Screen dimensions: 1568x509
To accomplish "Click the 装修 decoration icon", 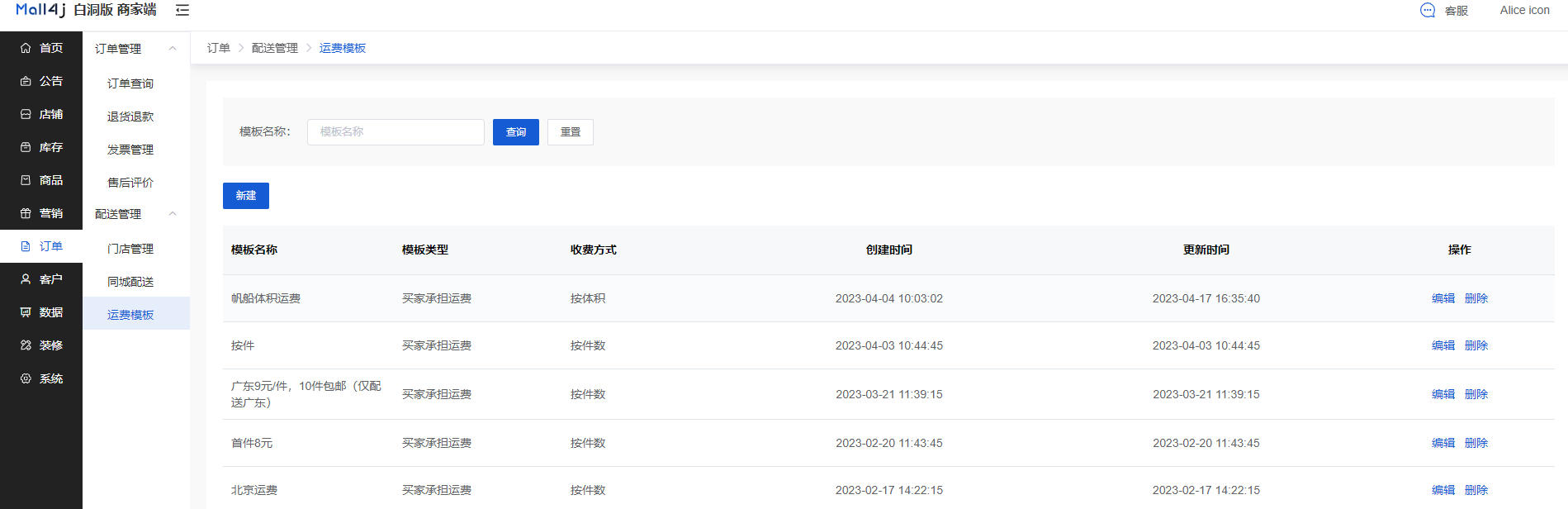I will click(26, 345).
